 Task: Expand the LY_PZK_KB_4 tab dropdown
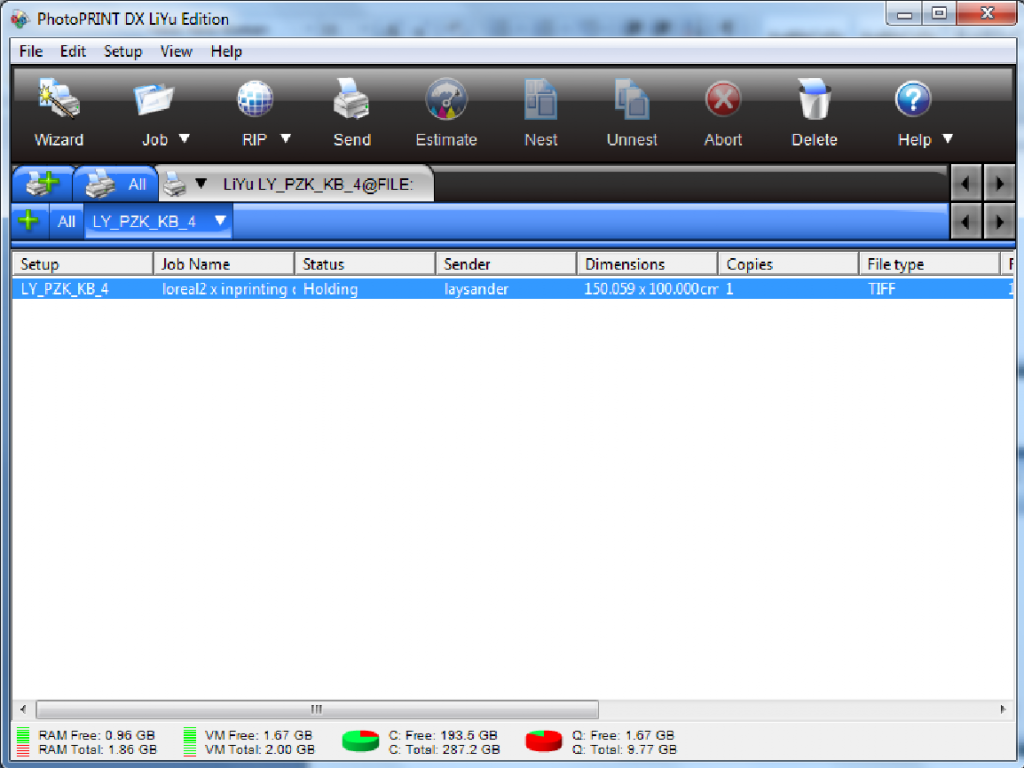click(220, 221)
